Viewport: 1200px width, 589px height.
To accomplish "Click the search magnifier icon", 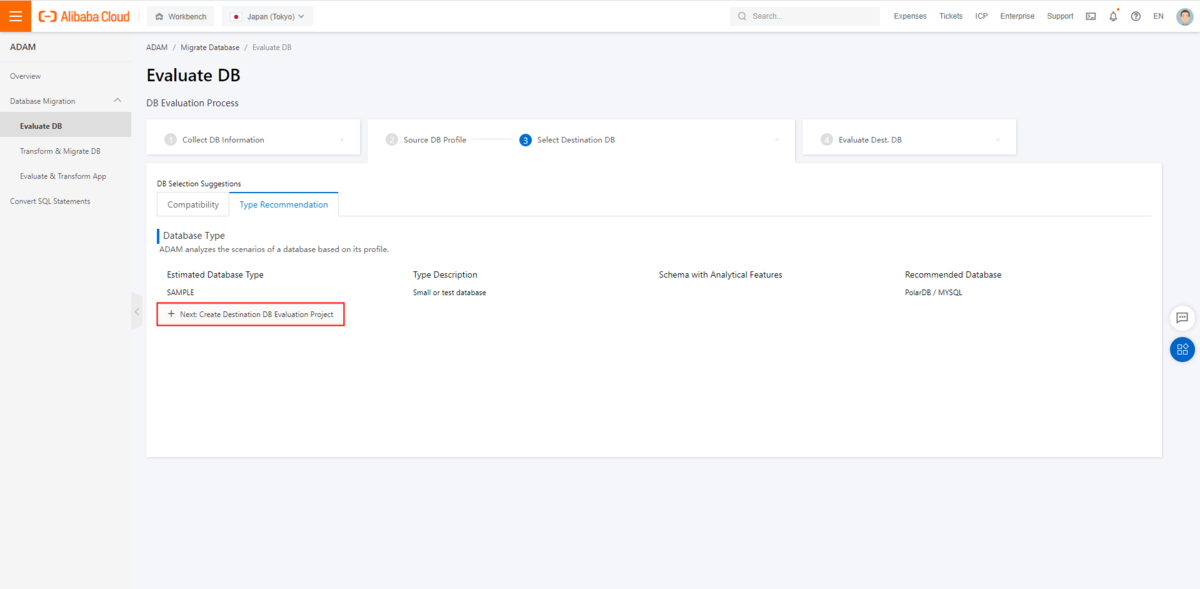I will pos(742,16).
